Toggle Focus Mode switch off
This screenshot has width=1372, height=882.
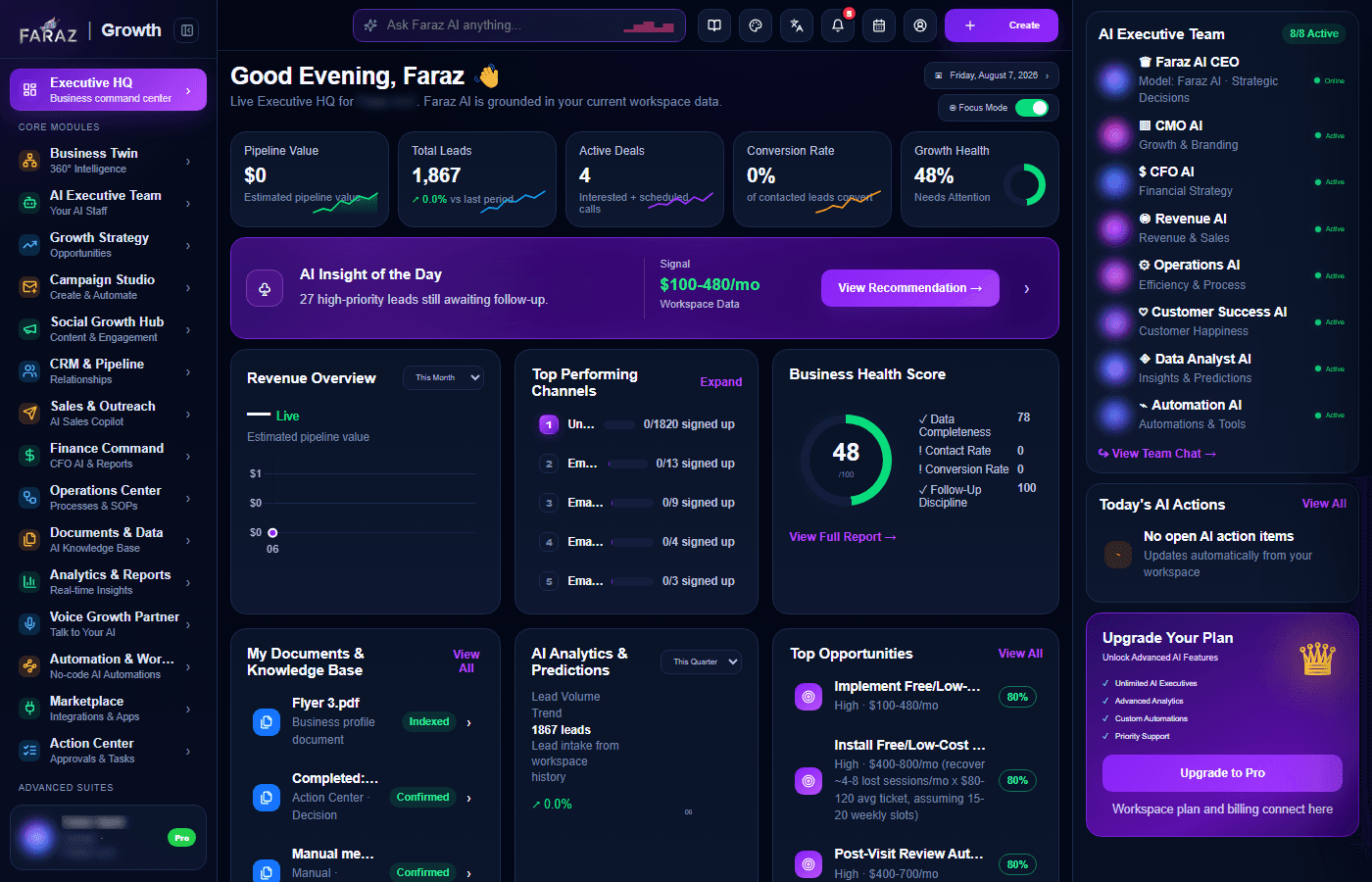pyautogui.click(x=1032, y=108)
